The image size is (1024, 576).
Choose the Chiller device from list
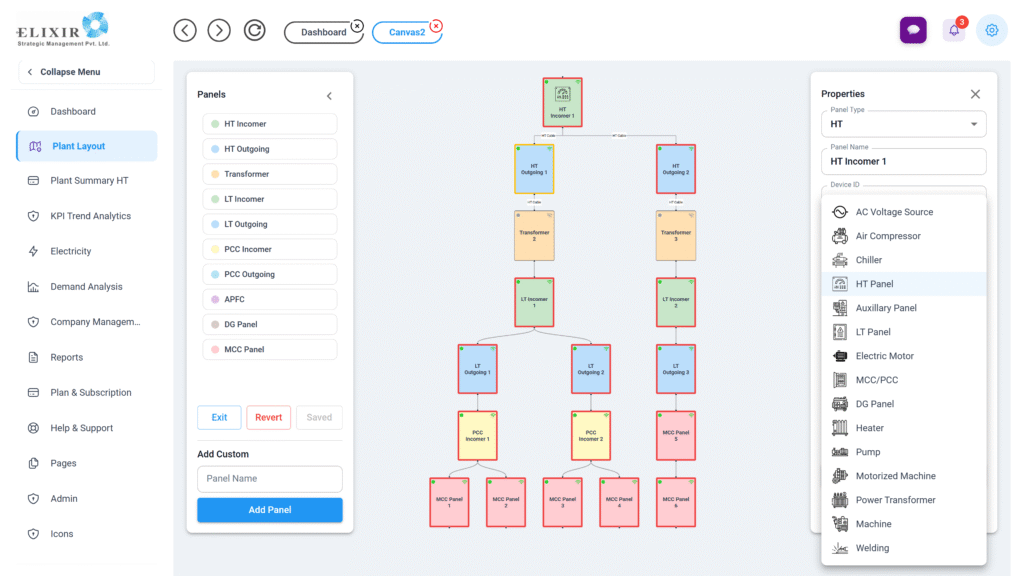(868, 260)
